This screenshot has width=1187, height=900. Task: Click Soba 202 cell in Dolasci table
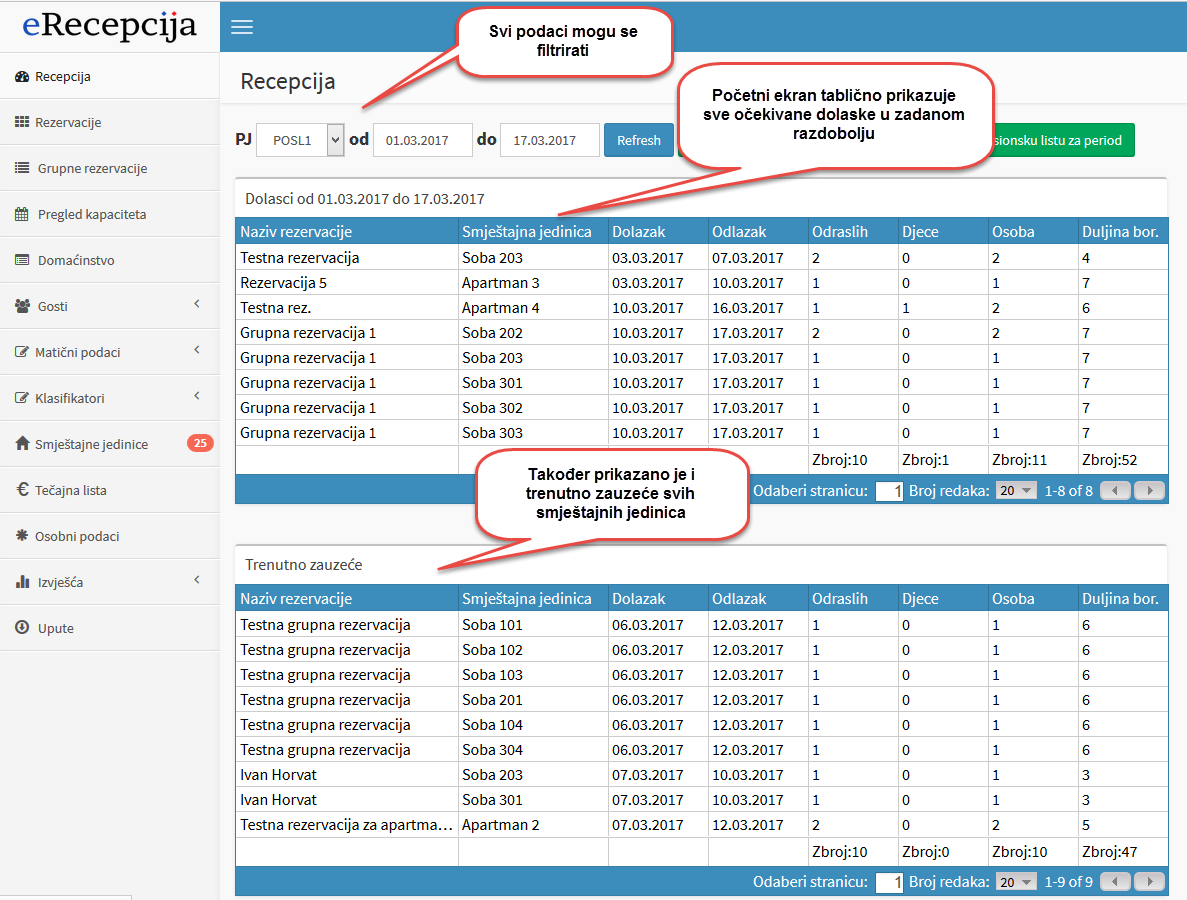533,332
